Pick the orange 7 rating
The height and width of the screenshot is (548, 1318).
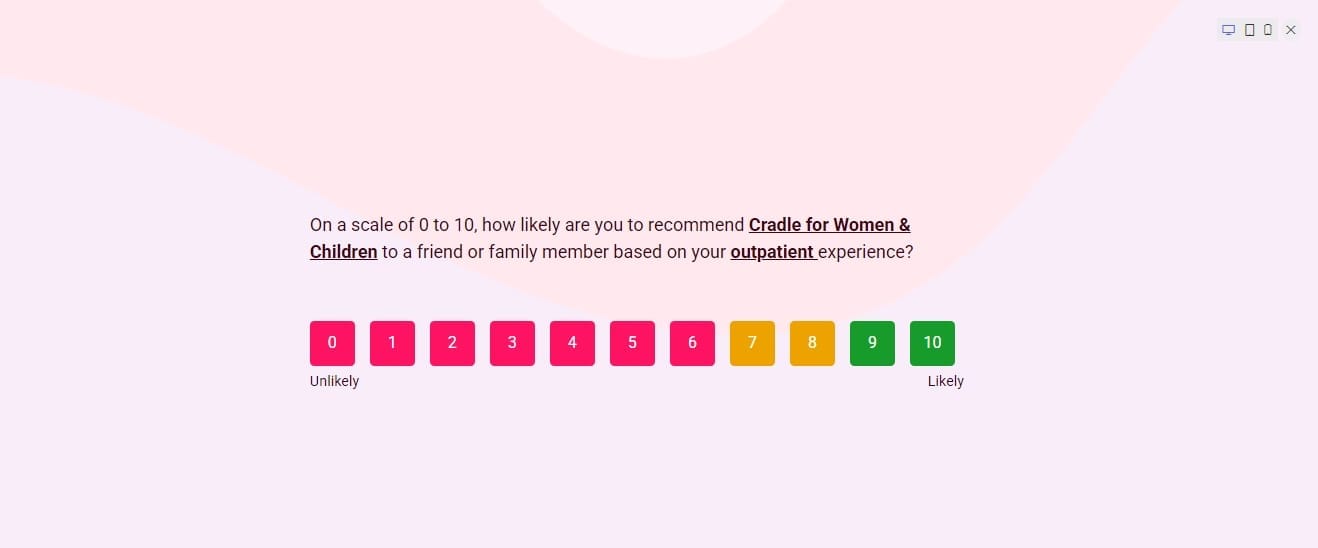coord(752,343)
